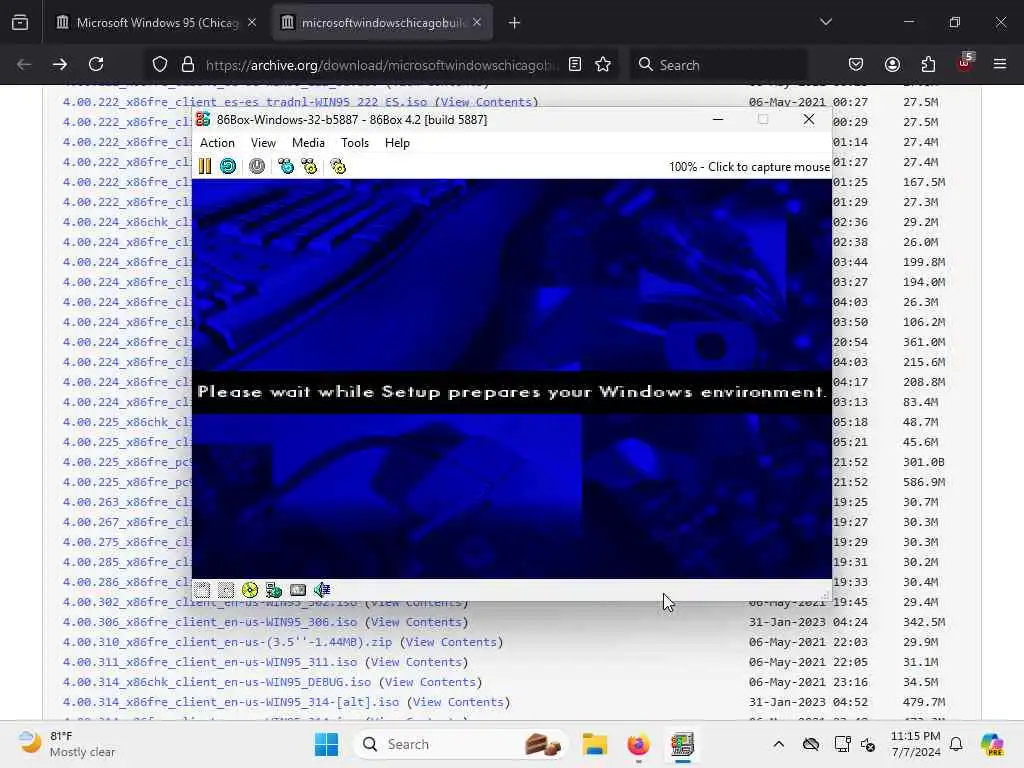Click emulator screen to capture mouse
This screenshot has height=768, width=1024.
coord(511,379)
